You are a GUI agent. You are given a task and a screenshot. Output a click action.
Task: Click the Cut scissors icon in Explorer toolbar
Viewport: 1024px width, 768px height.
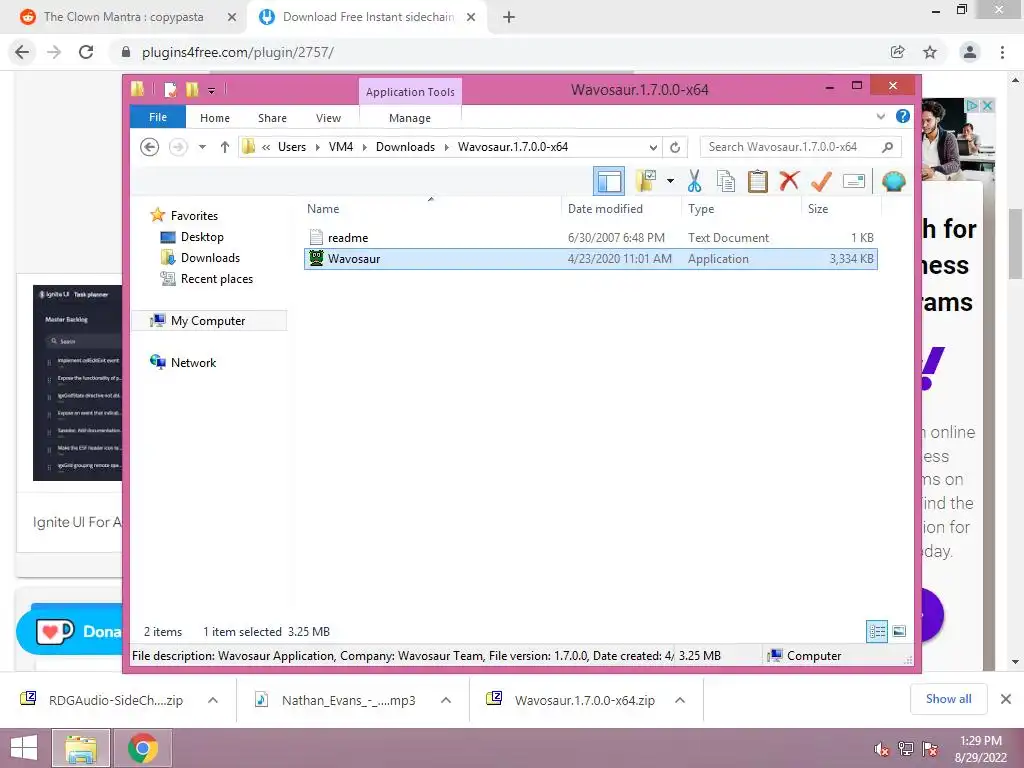tap(694, 181)
